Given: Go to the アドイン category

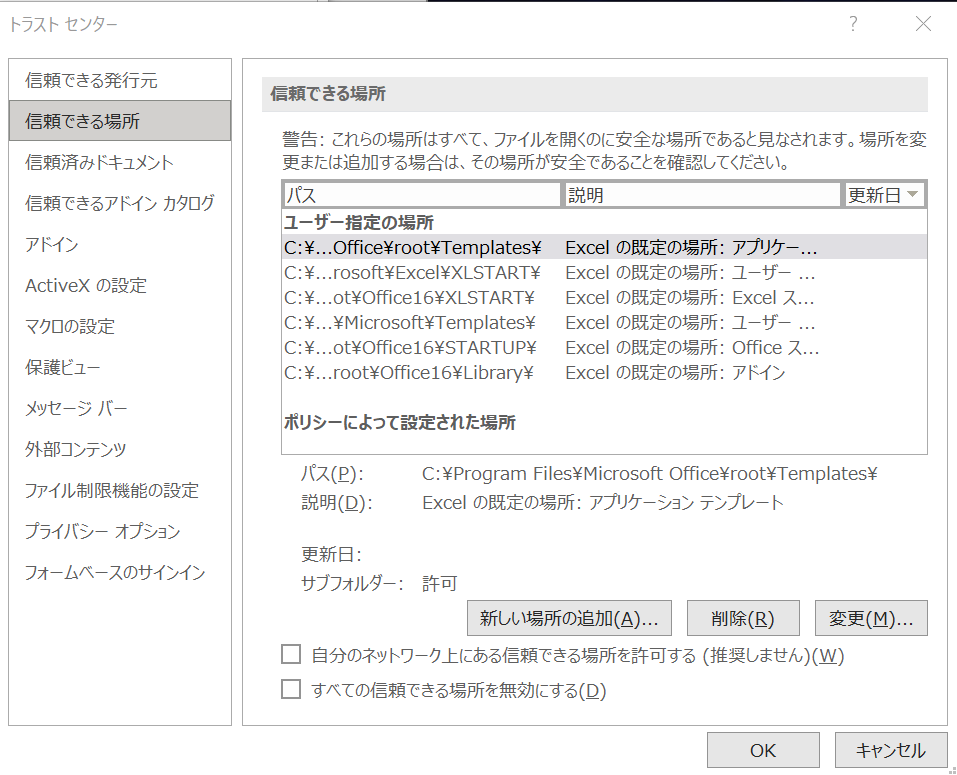Looking at the screenshot, I should pyautogui.click(x=120, y=244).
